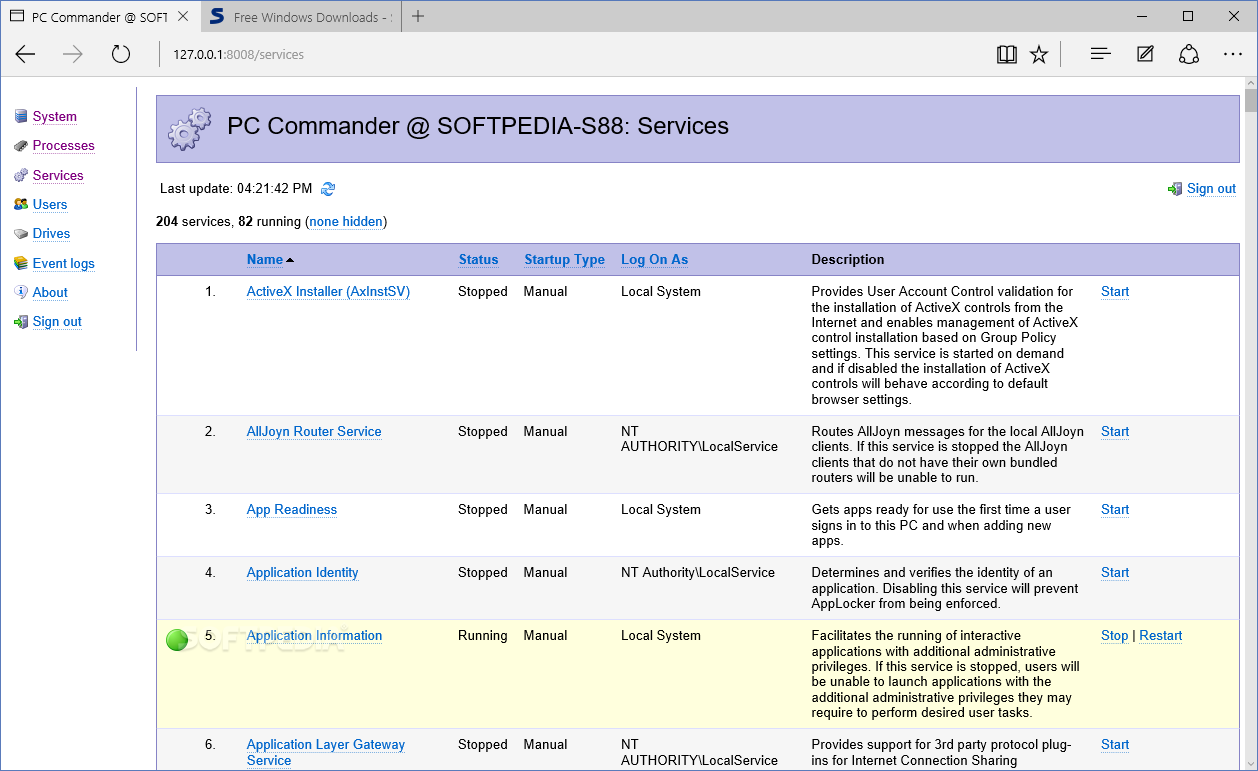Open App Readiness service details
The width and height of the screenshot is (1258, 771).
click(x=292, y=510)
